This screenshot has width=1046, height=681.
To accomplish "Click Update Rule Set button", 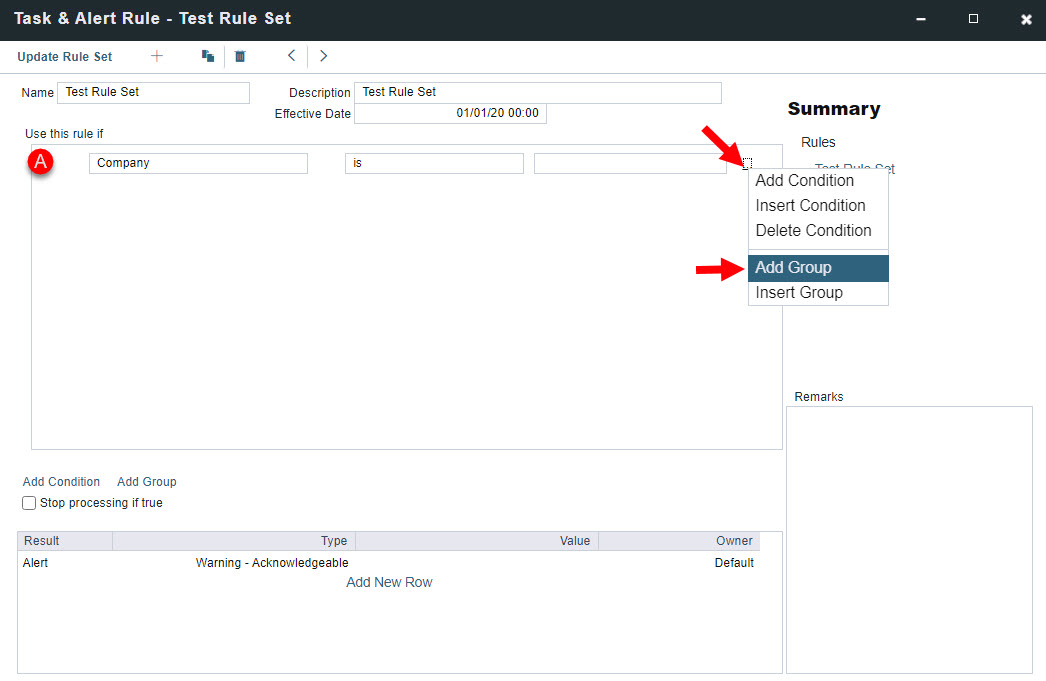I will pyautogui.click(x=65, y=57).
